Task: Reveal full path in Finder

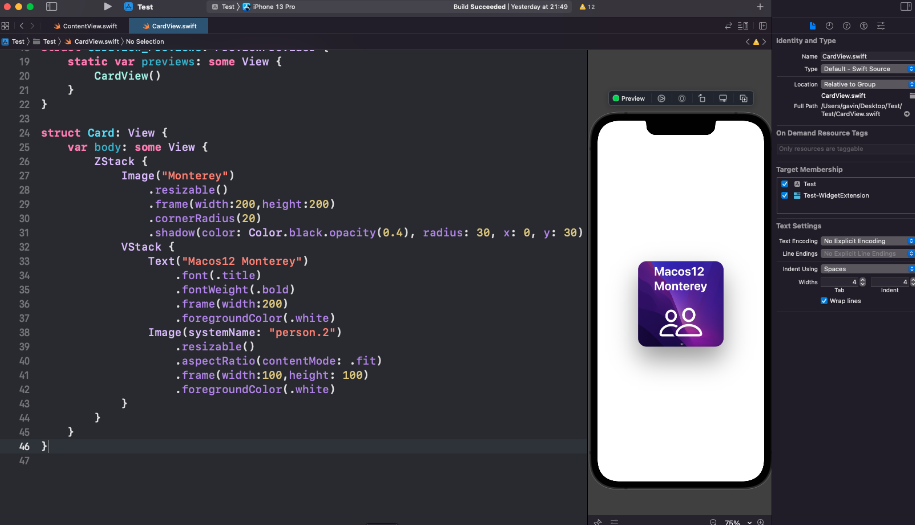Action: coord(907,114)
